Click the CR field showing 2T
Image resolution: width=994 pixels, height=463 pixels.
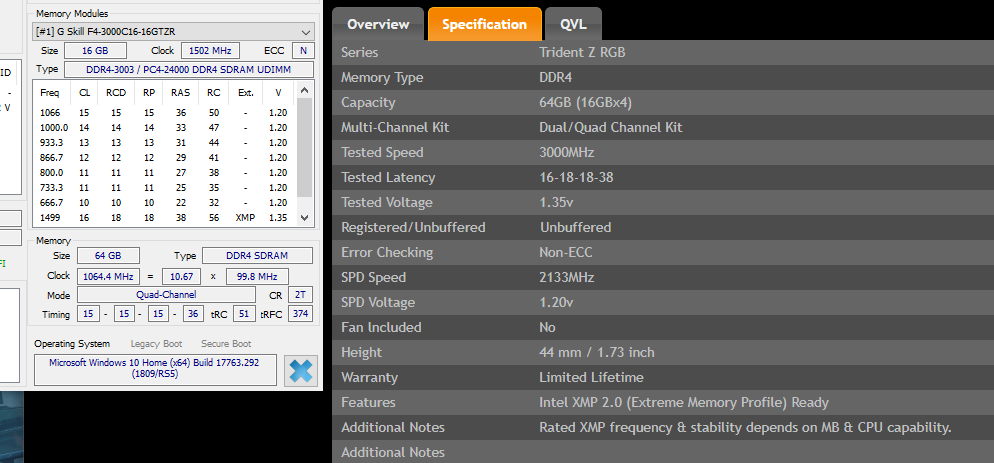[x=300, y=294]
